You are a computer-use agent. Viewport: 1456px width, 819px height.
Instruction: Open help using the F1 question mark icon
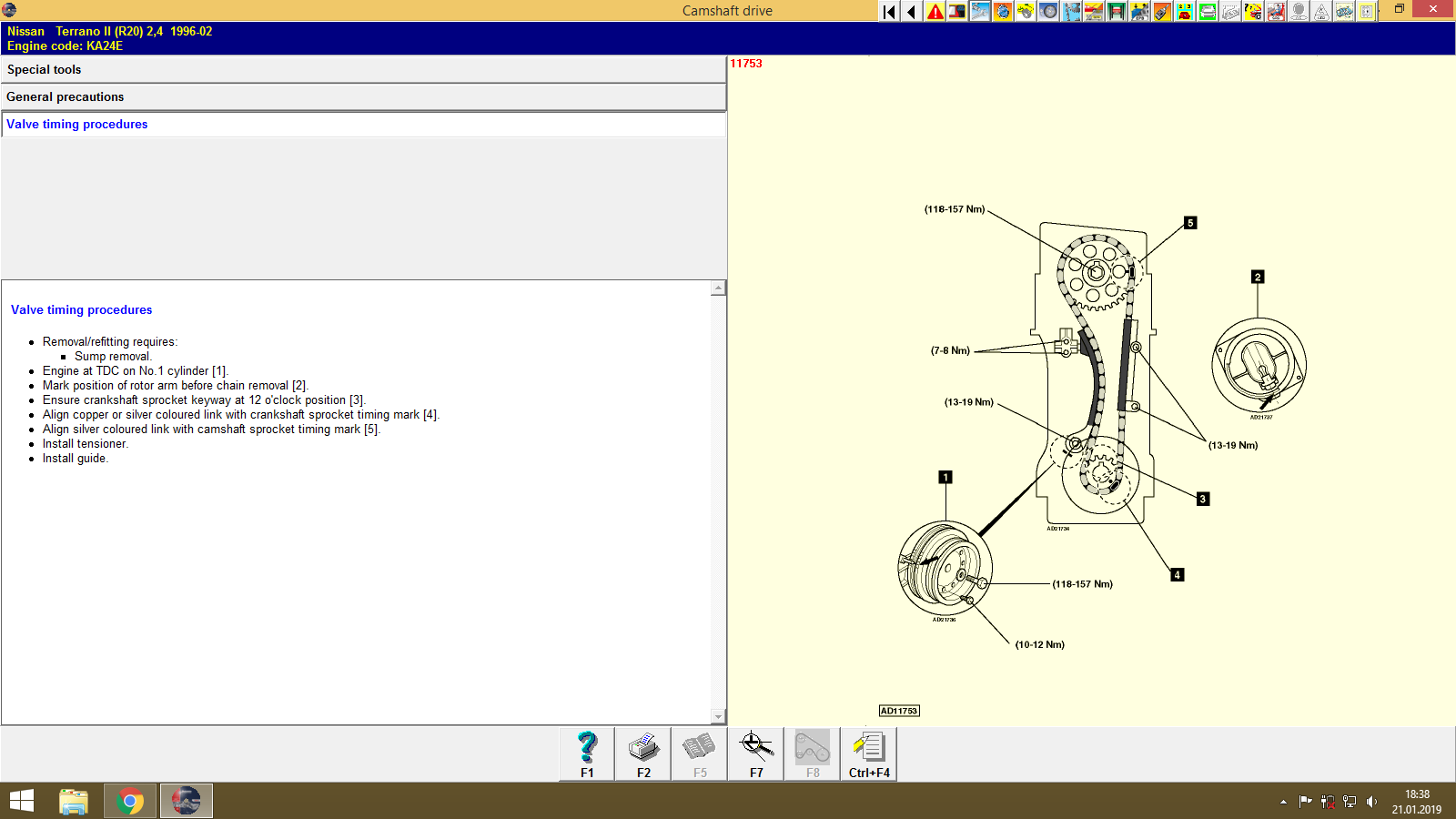tap(585, 748)
